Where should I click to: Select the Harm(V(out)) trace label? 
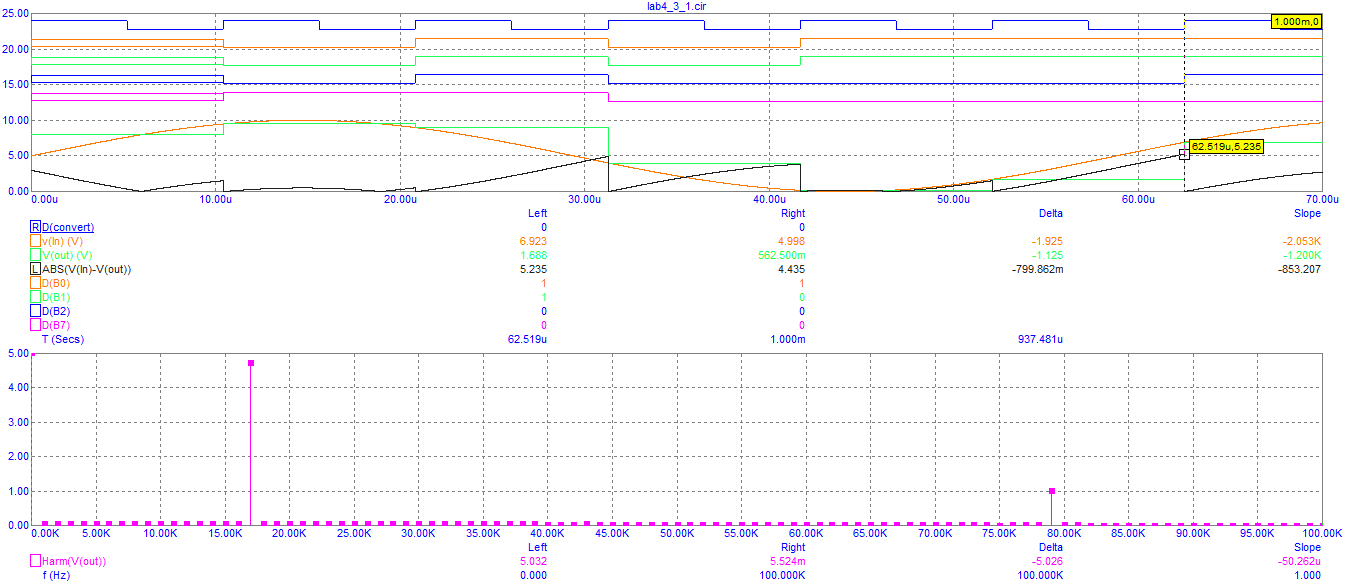click(73, 561)
